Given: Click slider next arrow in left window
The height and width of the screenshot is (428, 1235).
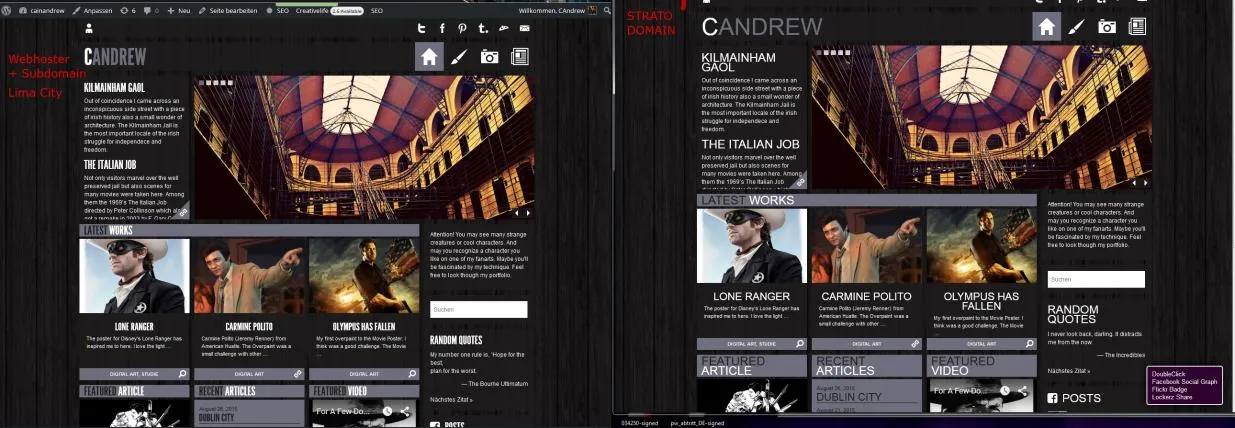Looking at the screenshot, I should click(x=528, y=212).
